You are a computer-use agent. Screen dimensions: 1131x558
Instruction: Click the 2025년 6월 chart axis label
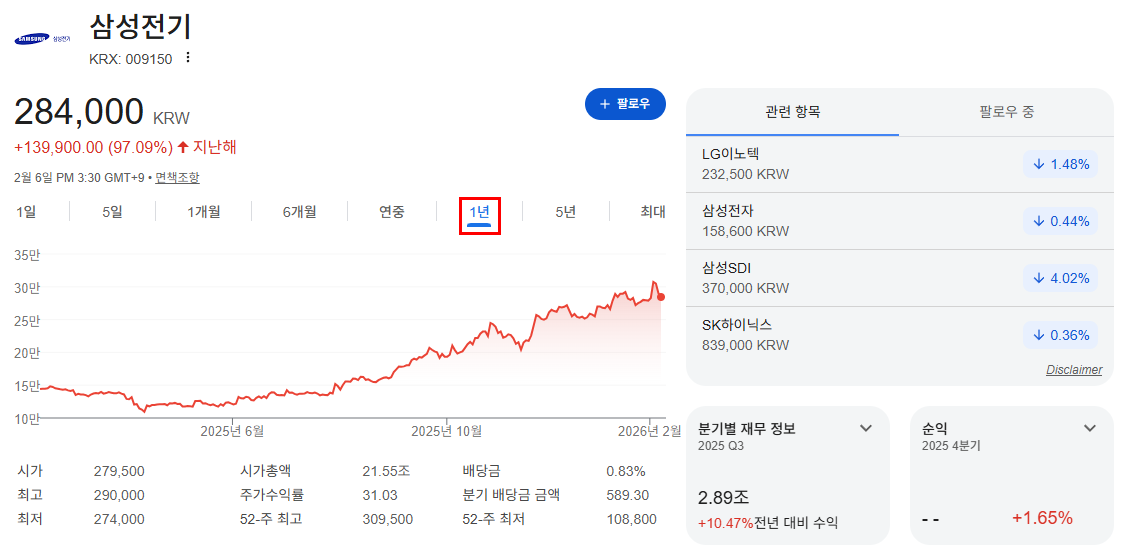tap(232, 431)
